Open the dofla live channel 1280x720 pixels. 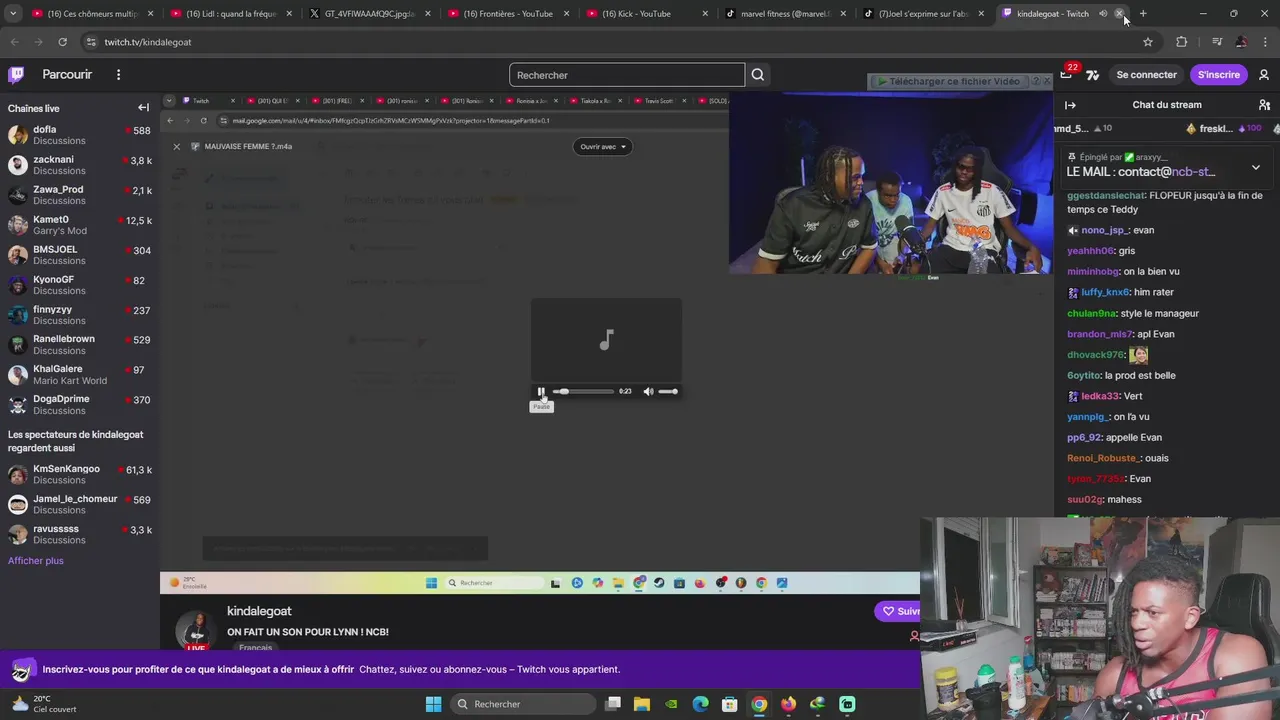(x=78, y=135)
